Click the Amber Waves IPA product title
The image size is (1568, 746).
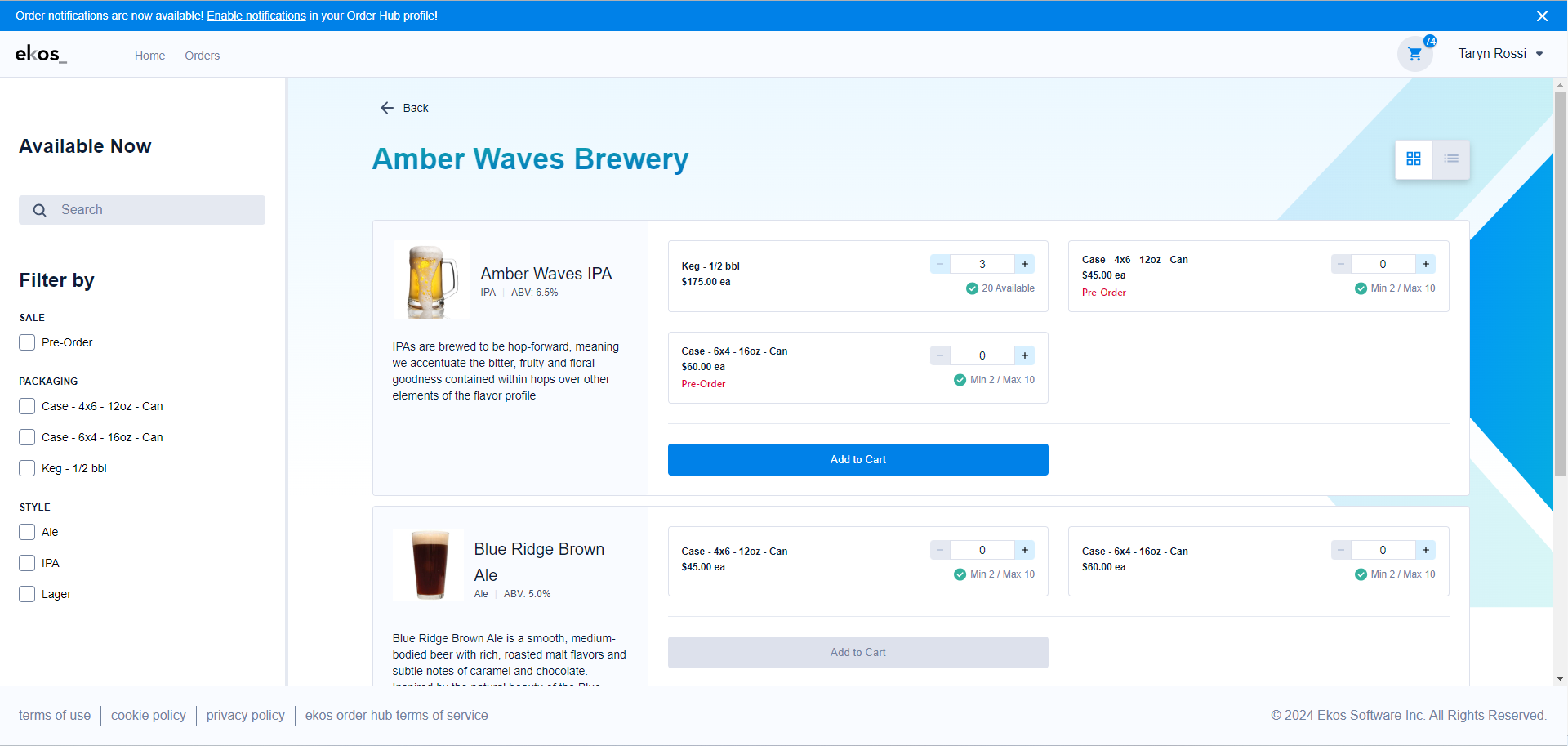point(546,274)
